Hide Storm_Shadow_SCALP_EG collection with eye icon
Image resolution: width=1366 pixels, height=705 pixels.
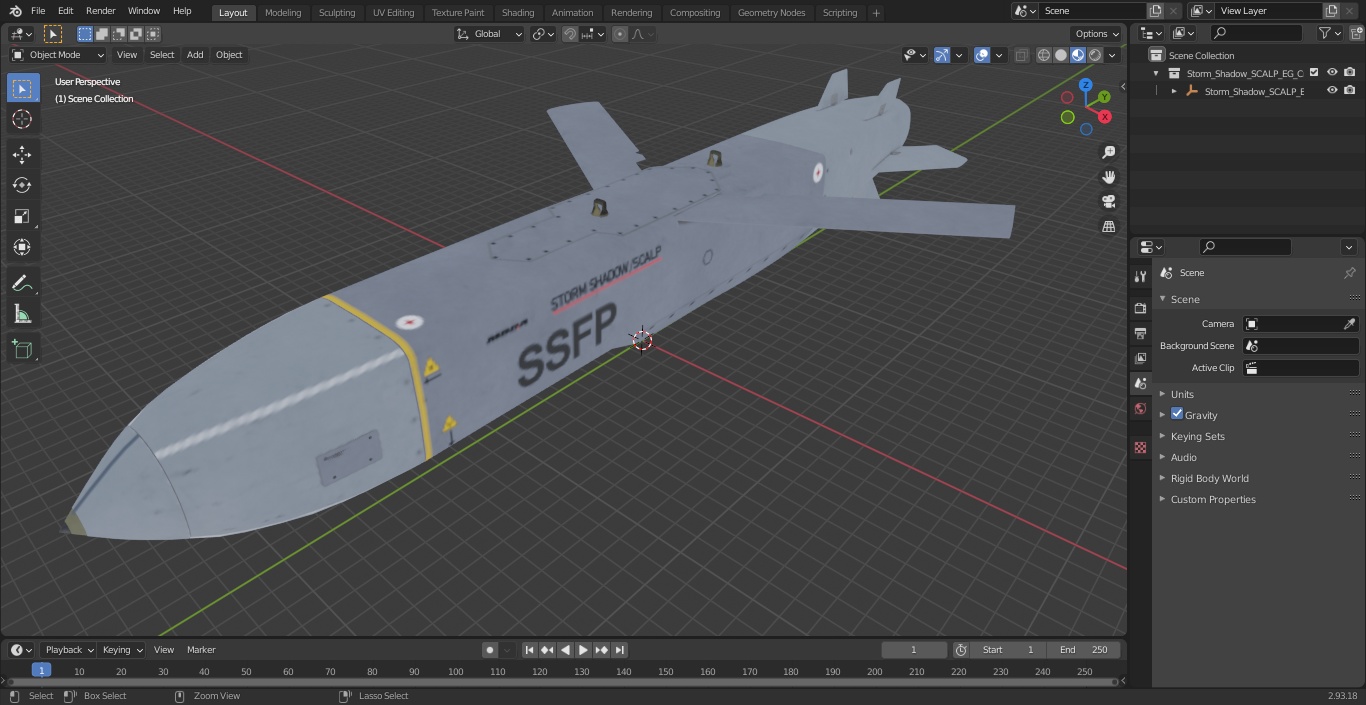tap(1332, 72)
